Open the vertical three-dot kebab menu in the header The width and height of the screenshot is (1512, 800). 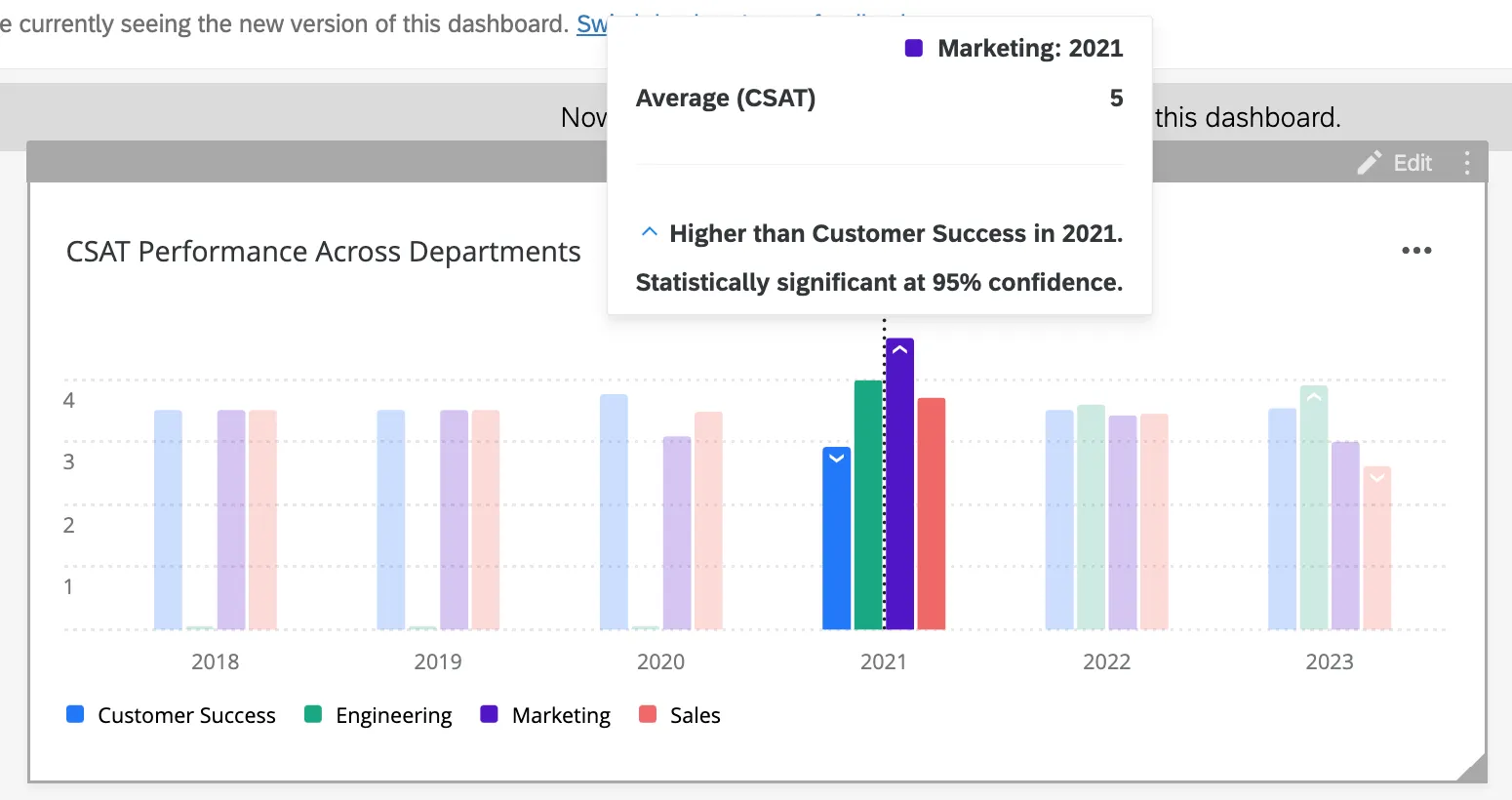(x=1467, y=162)
